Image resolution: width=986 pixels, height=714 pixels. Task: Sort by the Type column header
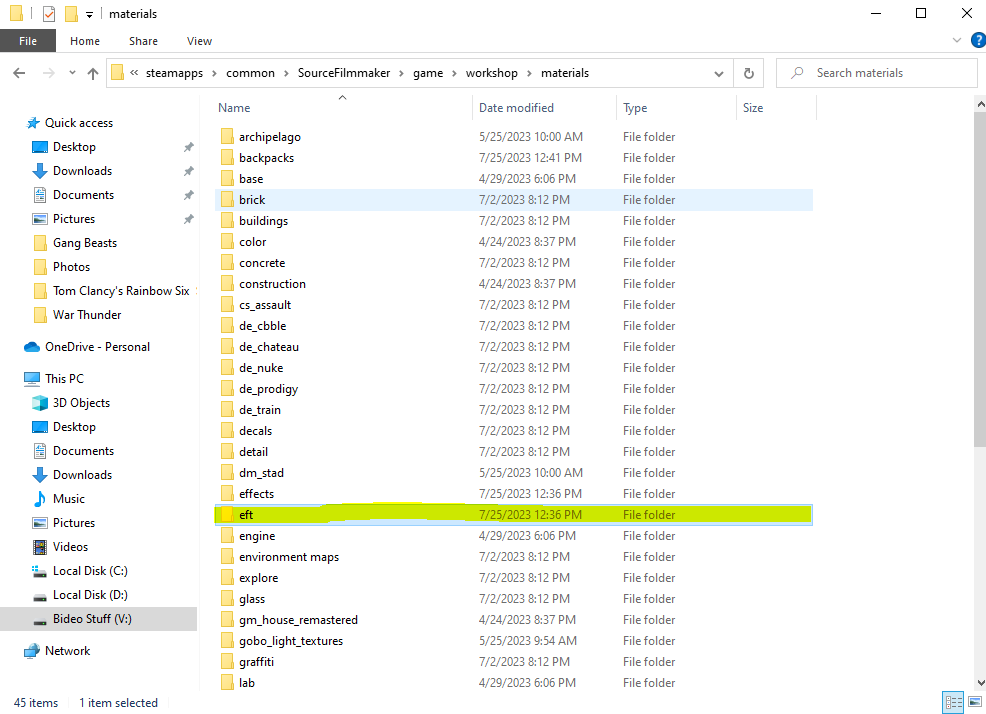[x=676, y=108]
